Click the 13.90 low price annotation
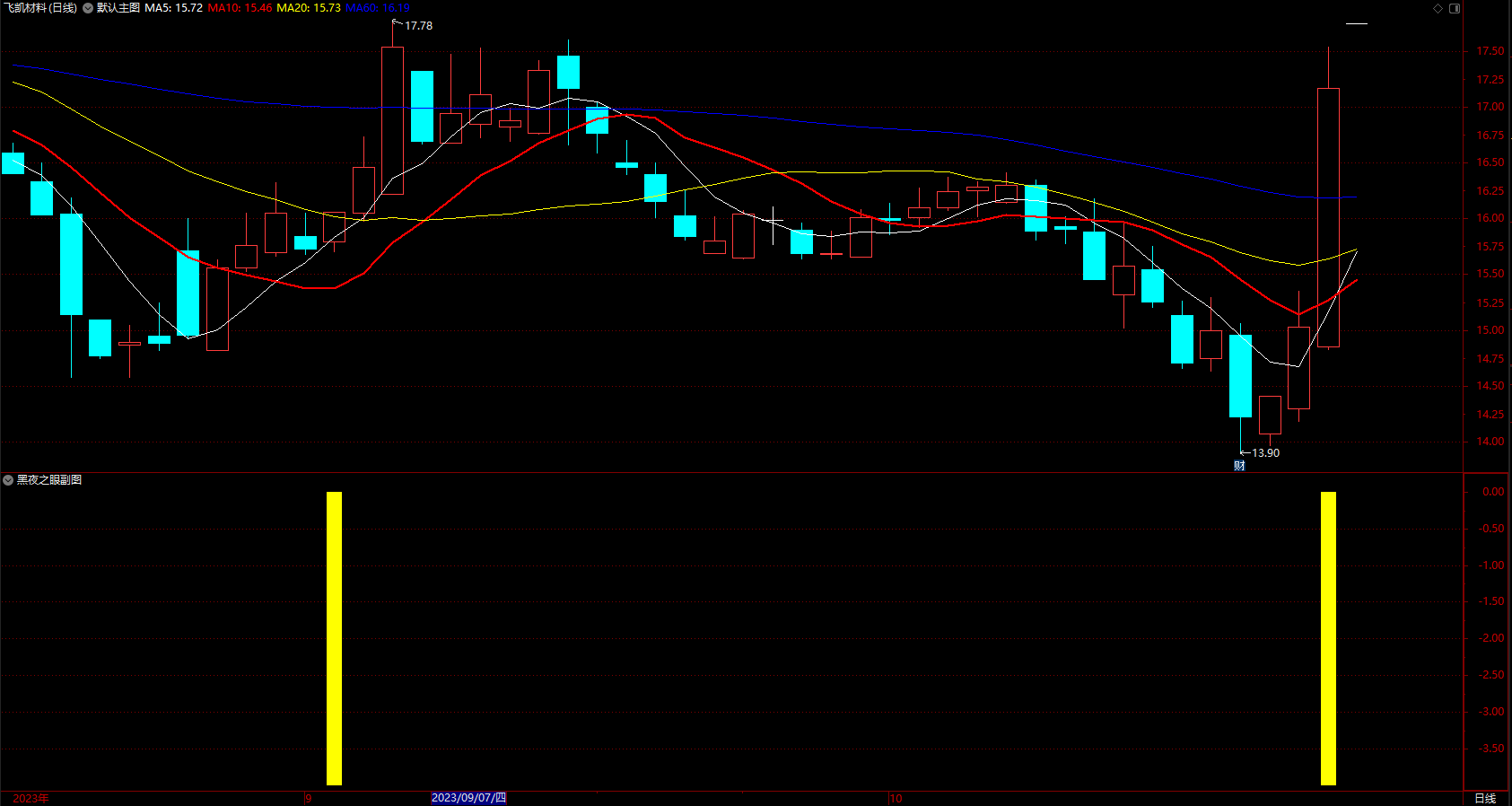This screenshot has width=1512, height=806. [1265, 453]
